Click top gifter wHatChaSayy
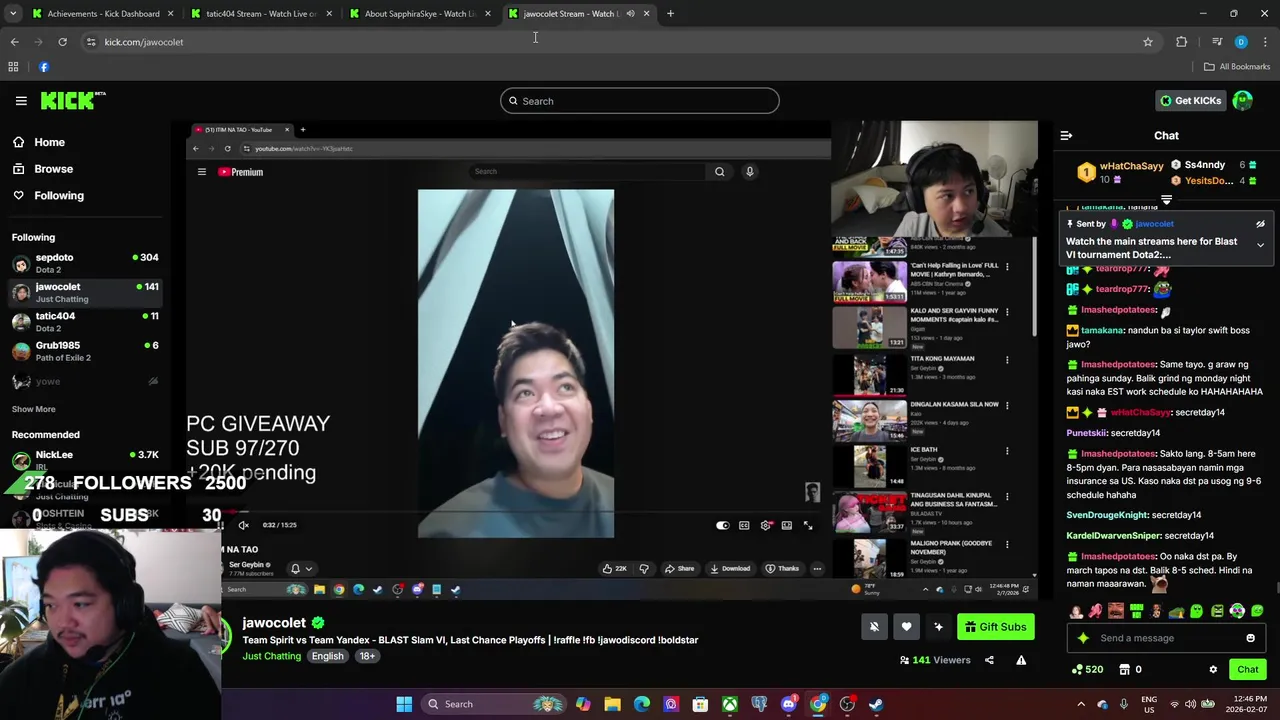Screen dimensions: 1280x720 pyautogui.click(x=1131, y=166)
